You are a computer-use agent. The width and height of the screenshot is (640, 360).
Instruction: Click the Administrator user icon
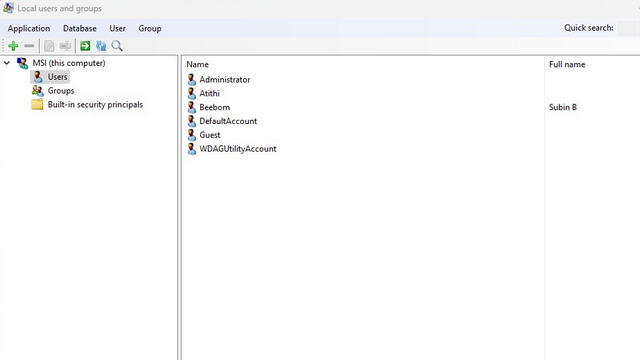191,80
